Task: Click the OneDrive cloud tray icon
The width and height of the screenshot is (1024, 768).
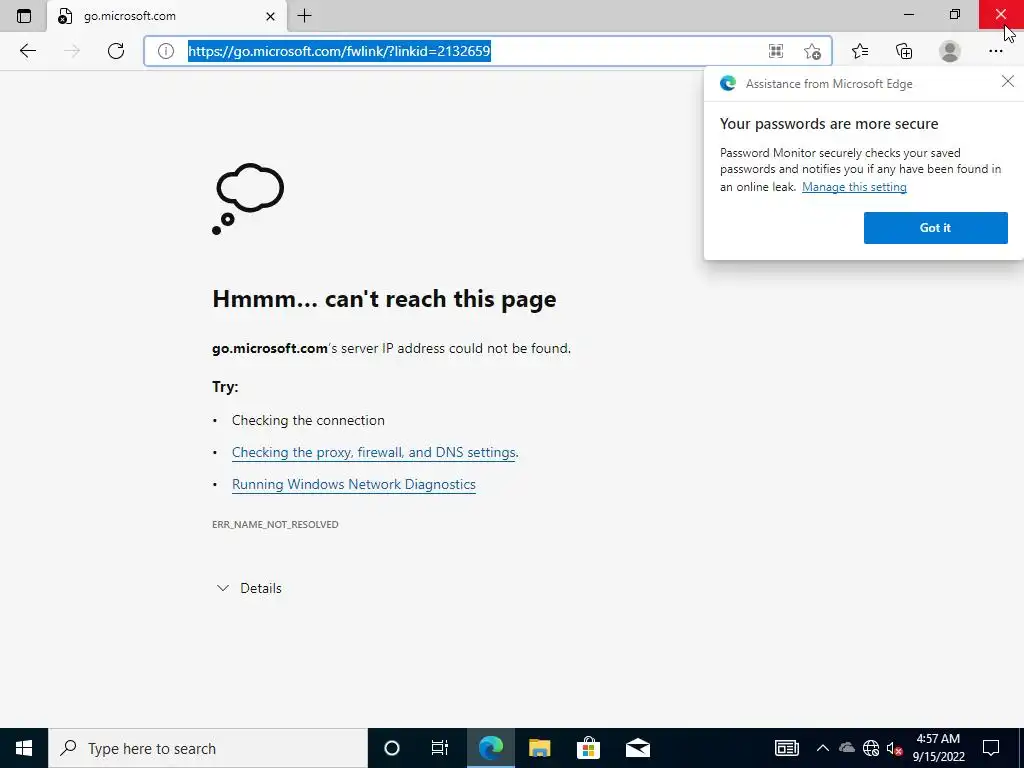Action: pyautogui.click(x=846, y=748)
